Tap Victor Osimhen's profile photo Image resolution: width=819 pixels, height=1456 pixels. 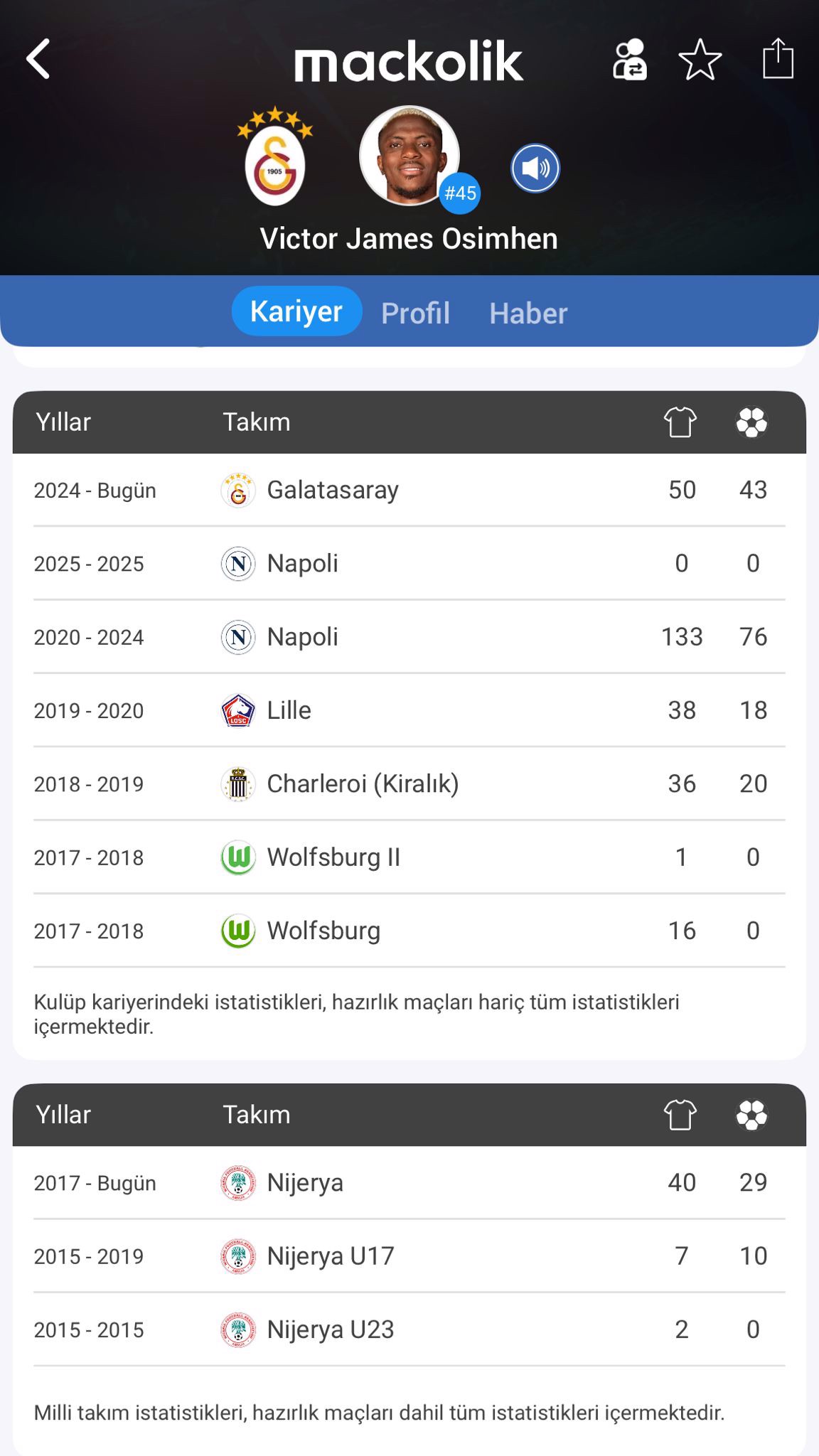pos(408,154)
